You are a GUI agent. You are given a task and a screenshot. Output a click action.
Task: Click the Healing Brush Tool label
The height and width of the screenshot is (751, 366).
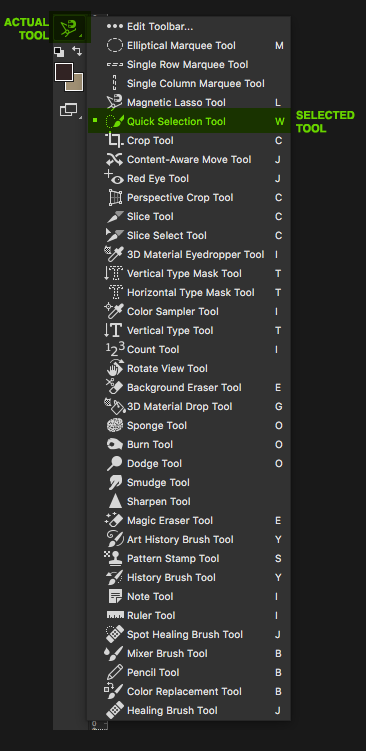[x=172, y=711]
